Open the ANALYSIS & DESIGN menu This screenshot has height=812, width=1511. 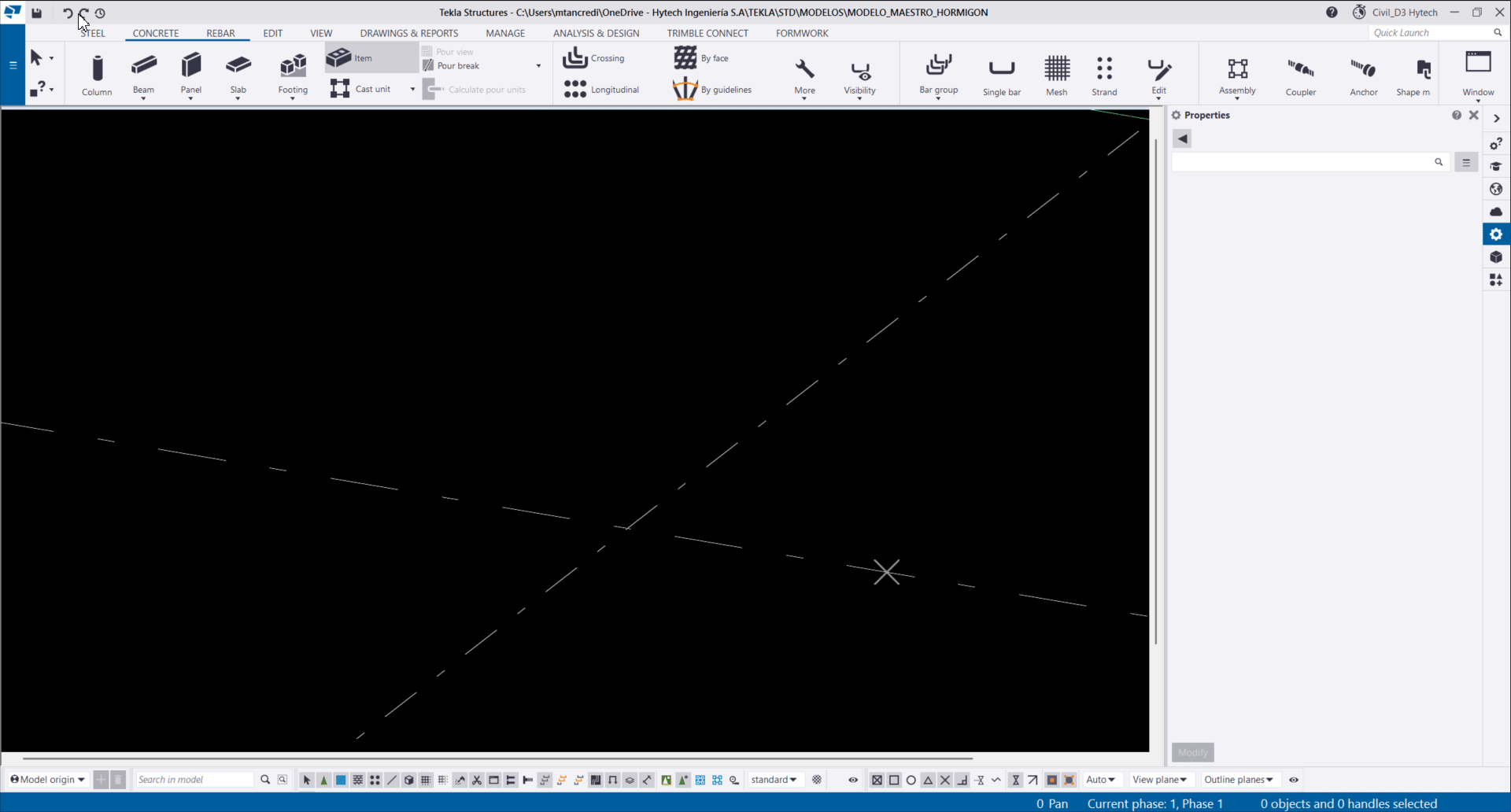click(596, 33)
